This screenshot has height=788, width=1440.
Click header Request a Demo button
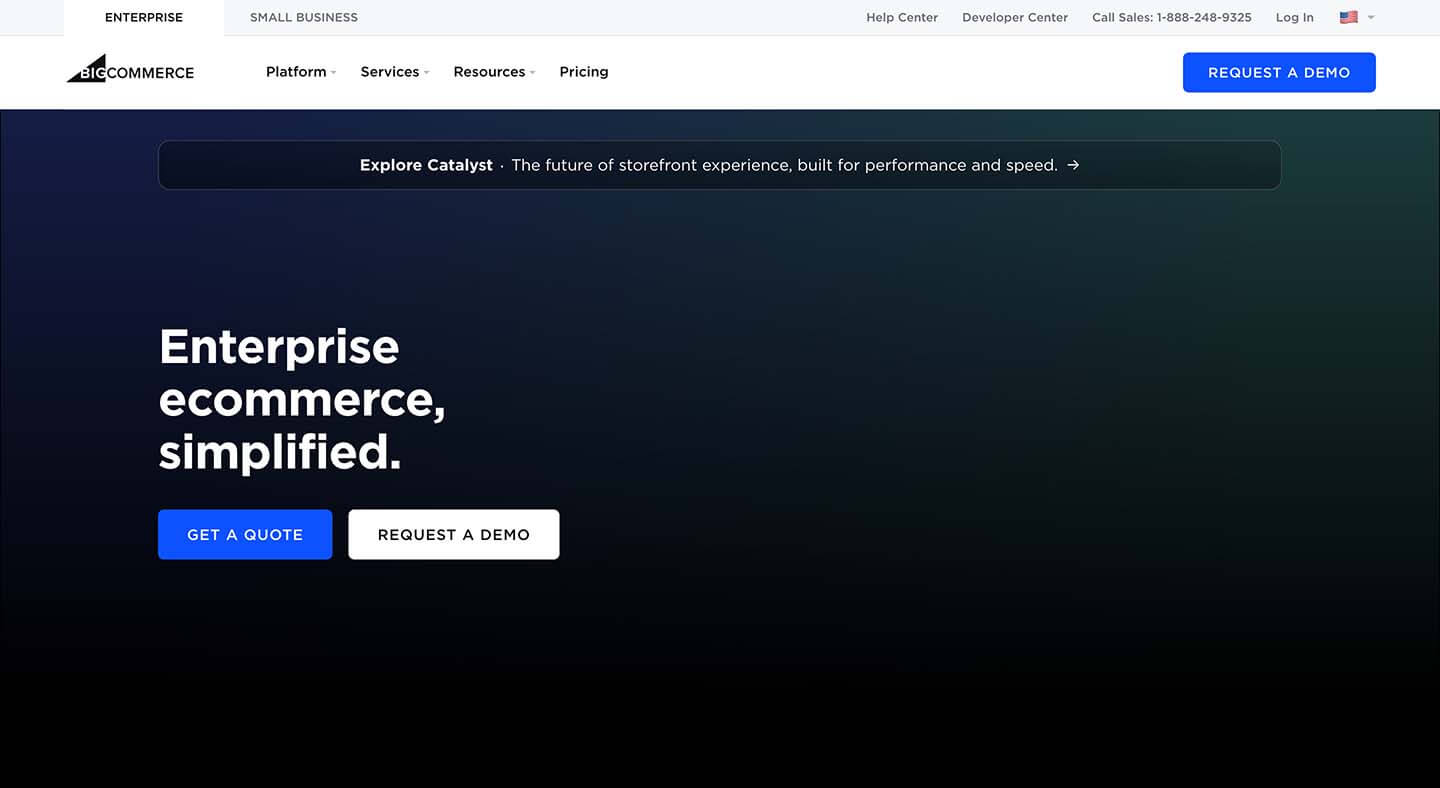[x=1279, y=72]
